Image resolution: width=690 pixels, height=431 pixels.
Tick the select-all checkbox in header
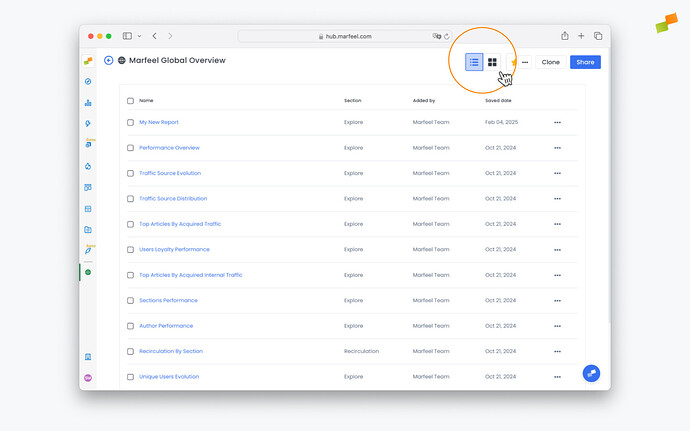(130, 101)
